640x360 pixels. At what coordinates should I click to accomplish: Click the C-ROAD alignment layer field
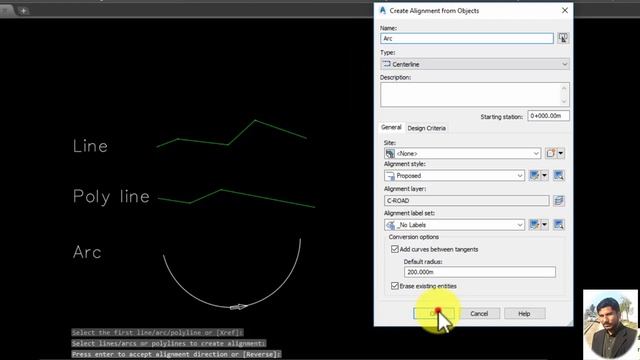point(467,200)
